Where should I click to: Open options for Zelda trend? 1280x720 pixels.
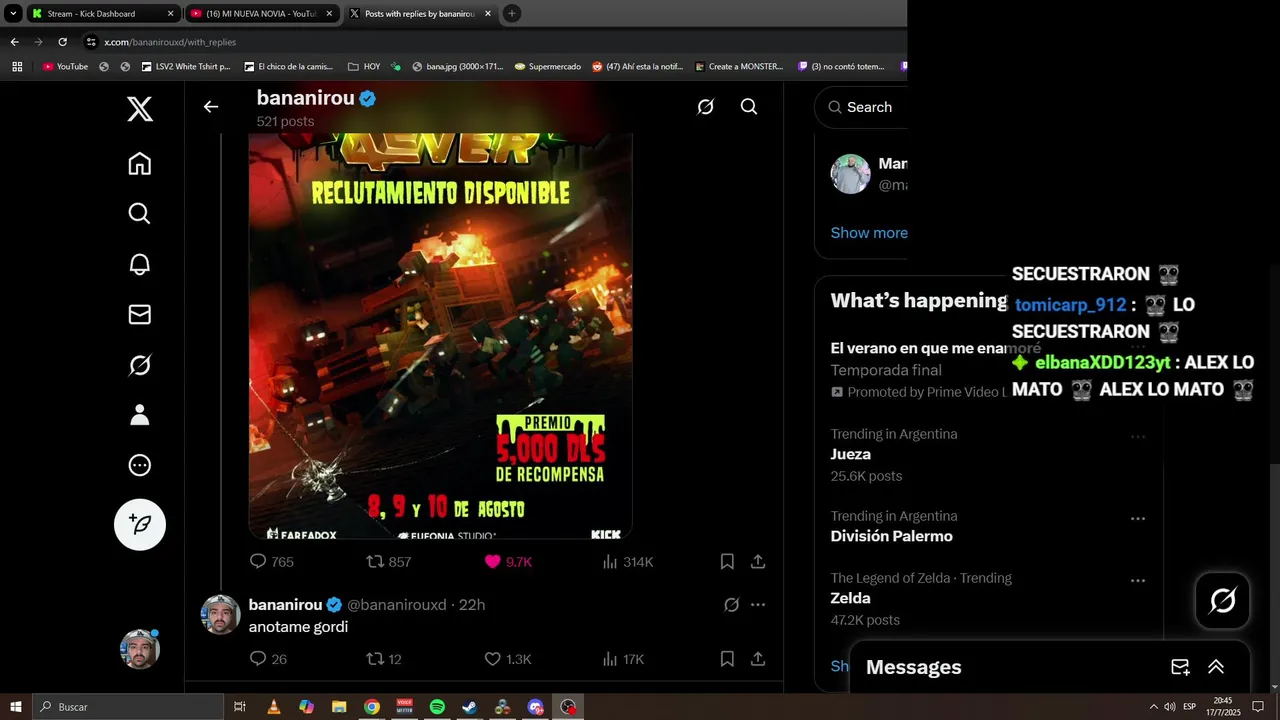click(1138, 580)
